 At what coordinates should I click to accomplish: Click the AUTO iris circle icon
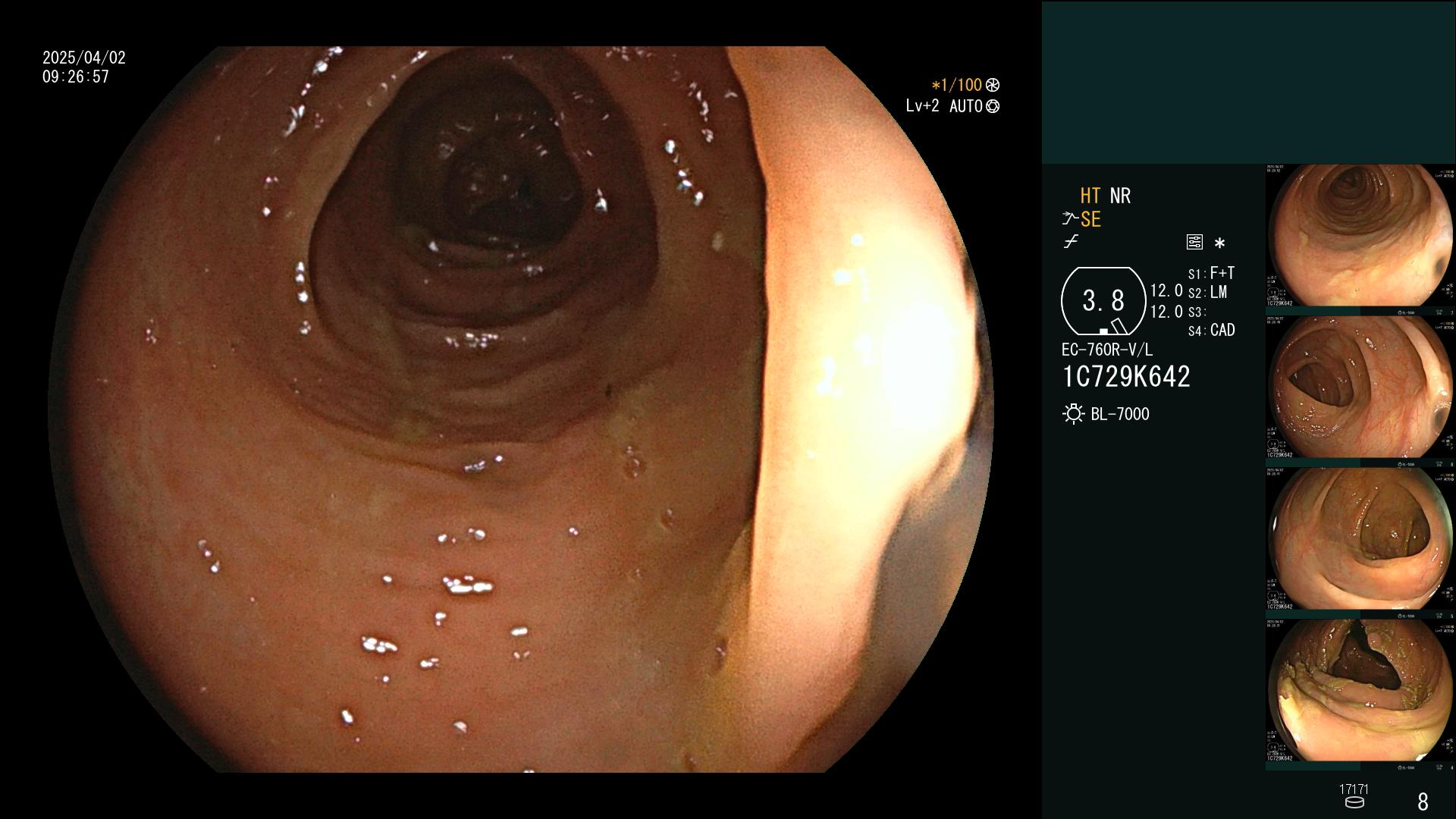click(993, 106)
